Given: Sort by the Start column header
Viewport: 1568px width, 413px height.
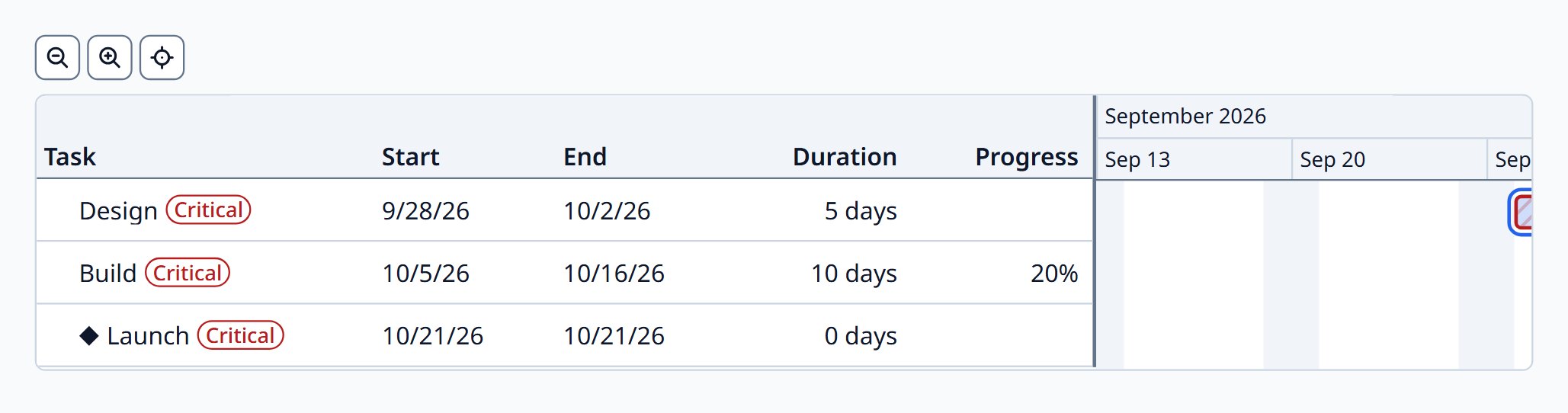Looking at the screenshot, I should point(410,157).
